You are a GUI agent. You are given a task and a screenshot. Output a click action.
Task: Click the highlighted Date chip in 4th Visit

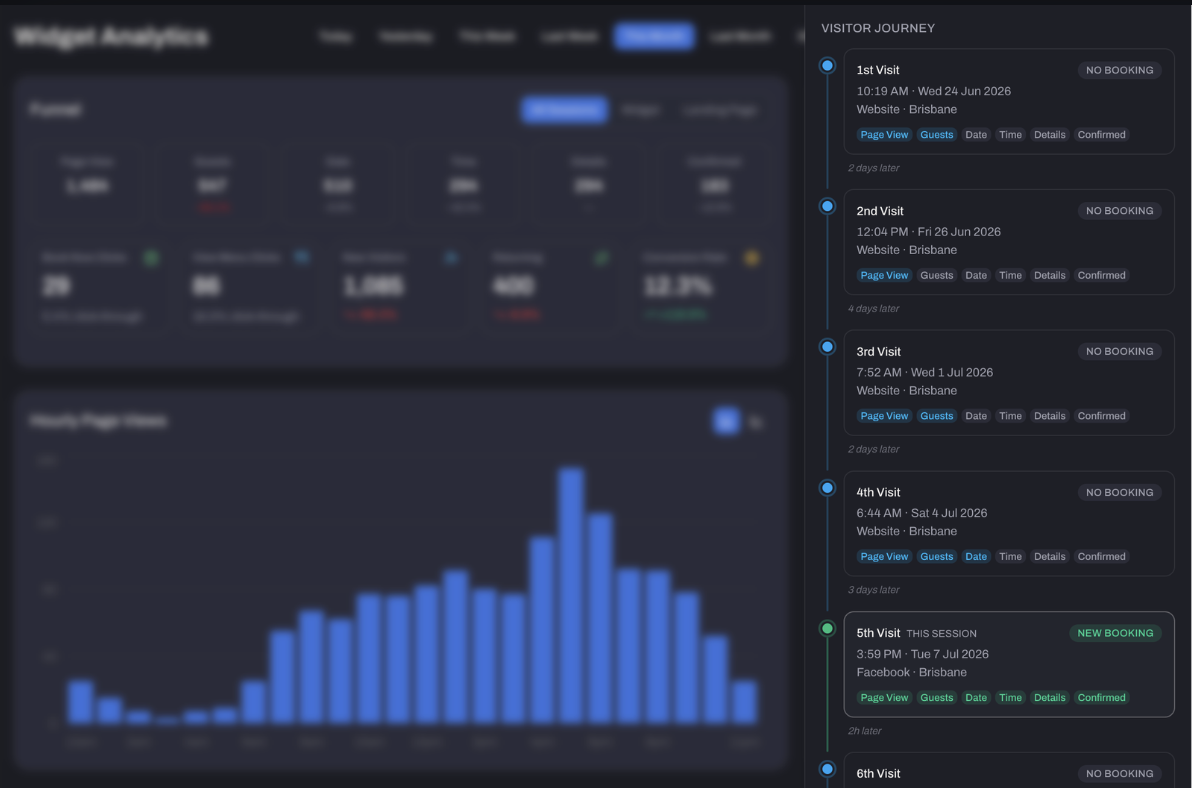pyautogui.click(x=976, y=556)
